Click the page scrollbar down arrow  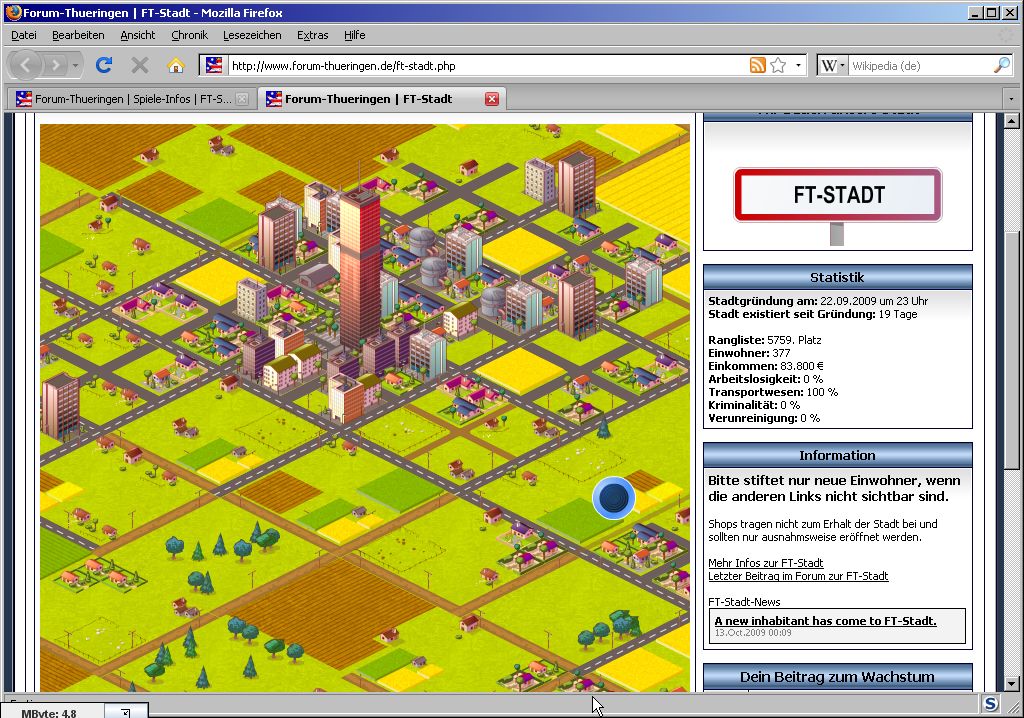click(x=1012, y=684)
